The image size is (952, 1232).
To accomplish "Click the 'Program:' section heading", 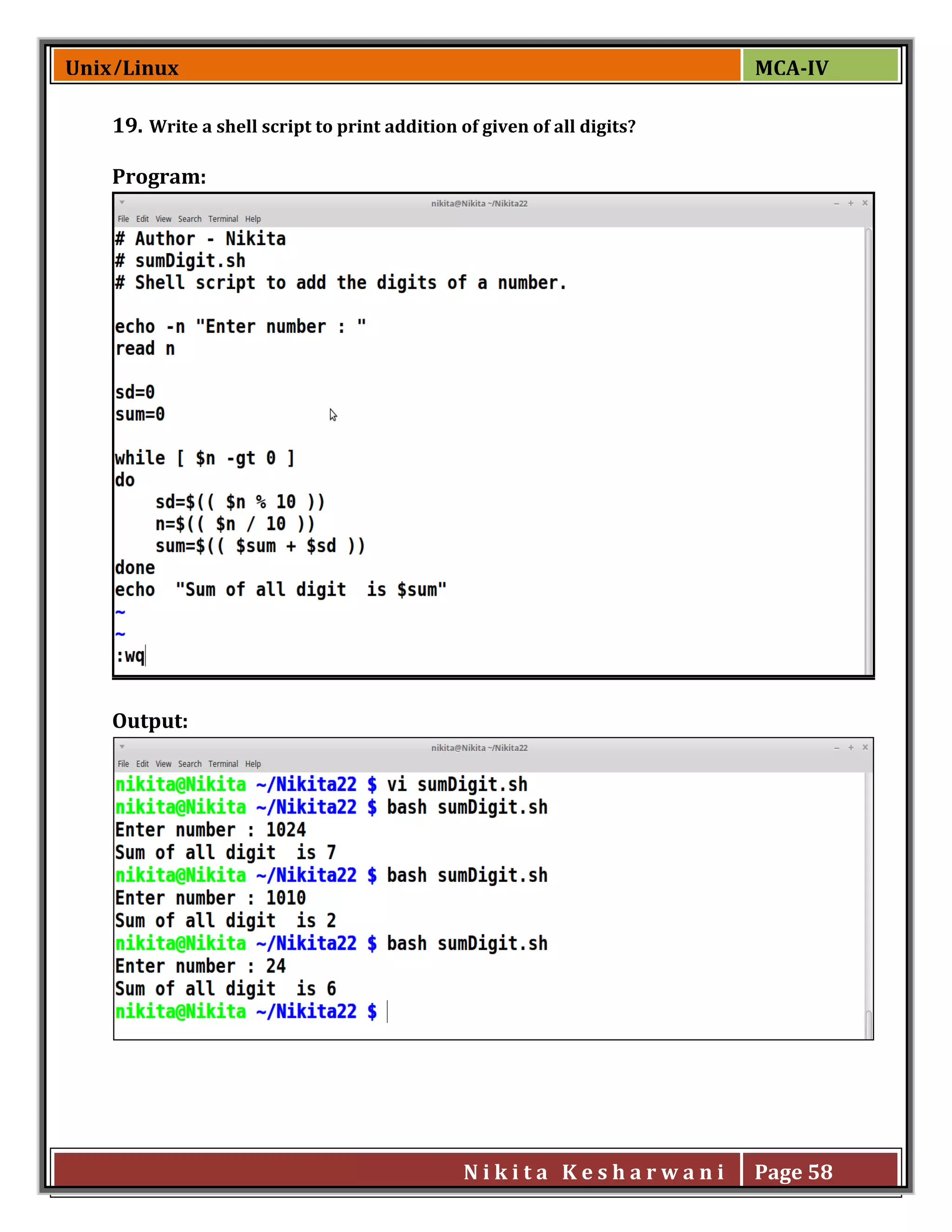I will coord(159,177).
